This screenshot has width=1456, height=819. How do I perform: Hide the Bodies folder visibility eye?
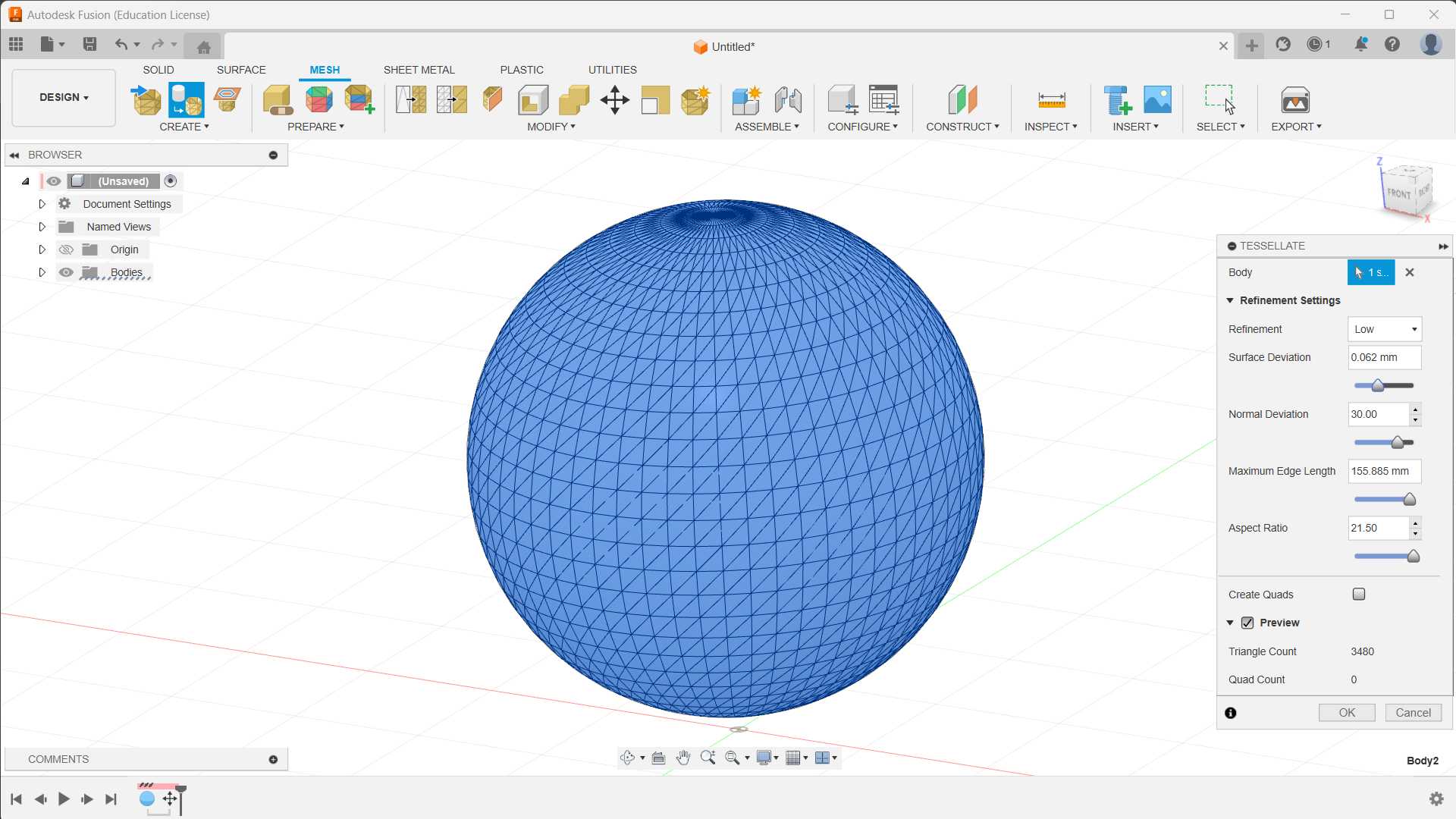(66, 272)
